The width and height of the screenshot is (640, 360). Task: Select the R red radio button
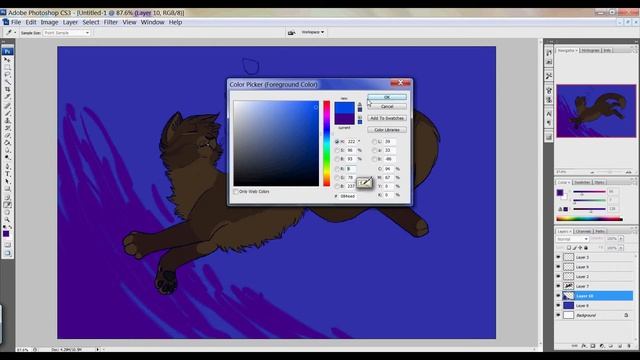[337, 169]
